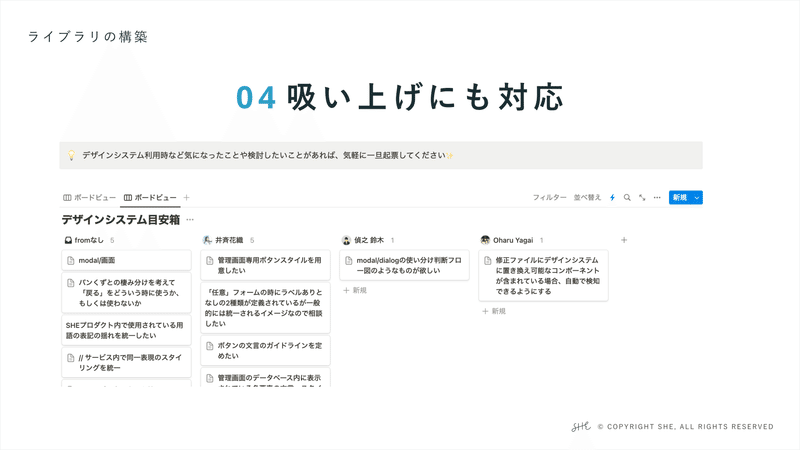800x450 pixels.
Task: Open three-dot options next to デザインシステム目安箱 title
Action: click(190, 219)
